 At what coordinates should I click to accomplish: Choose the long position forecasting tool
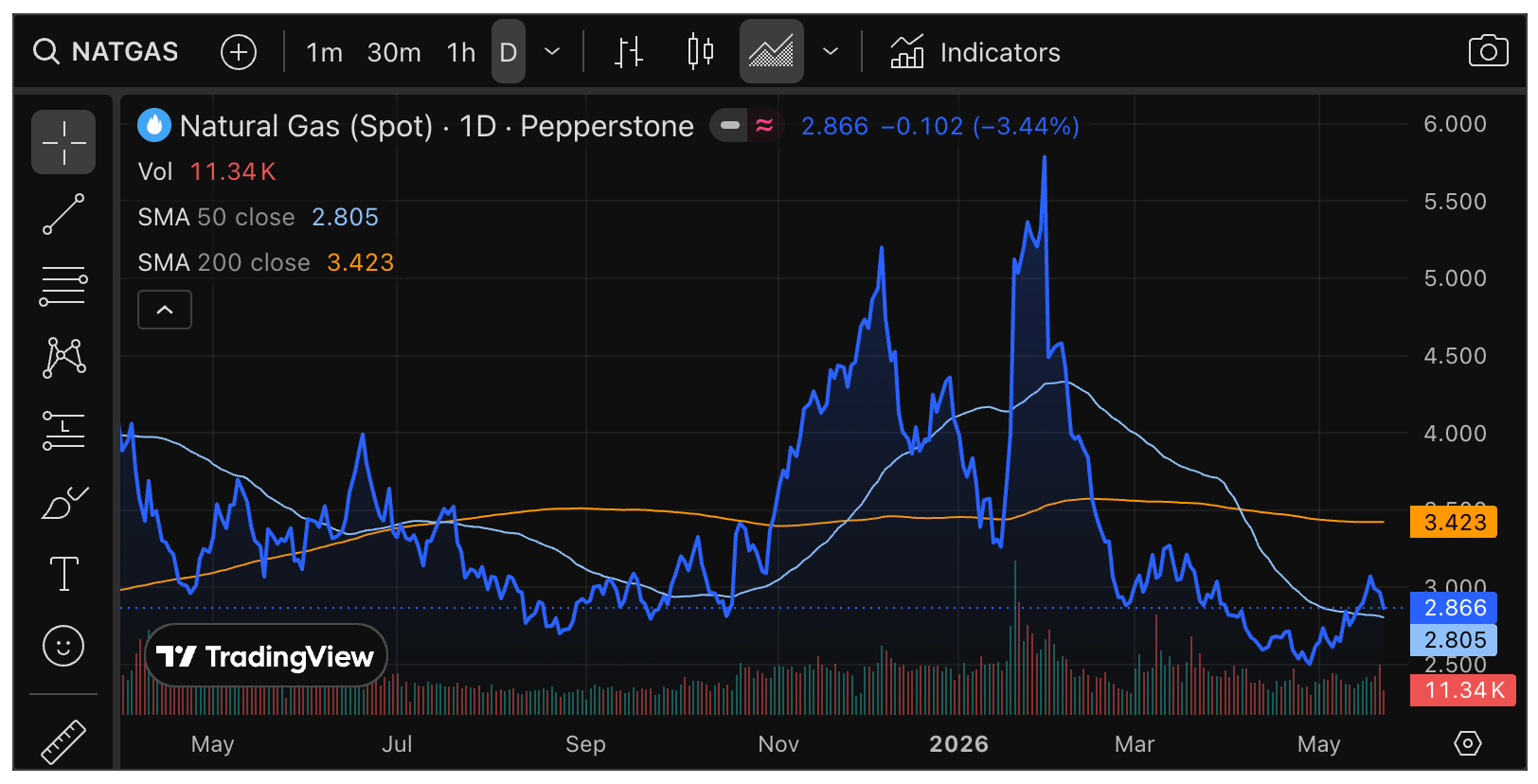coord(63,430)
